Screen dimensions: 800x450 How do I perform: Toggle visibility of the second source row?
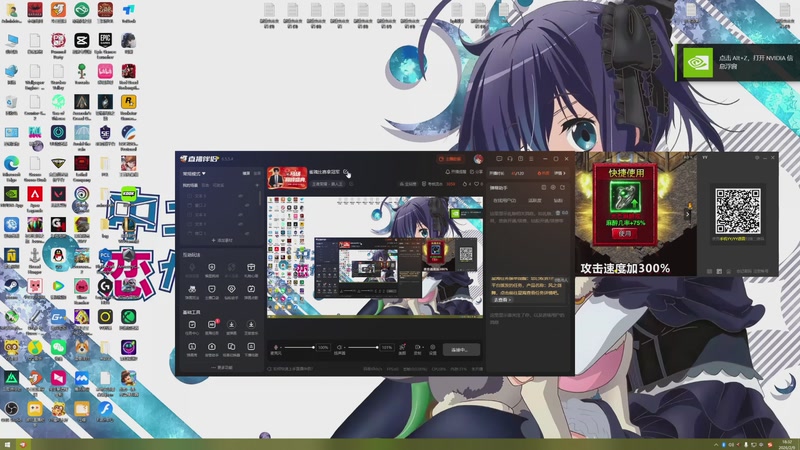click(x=247, y=205)
